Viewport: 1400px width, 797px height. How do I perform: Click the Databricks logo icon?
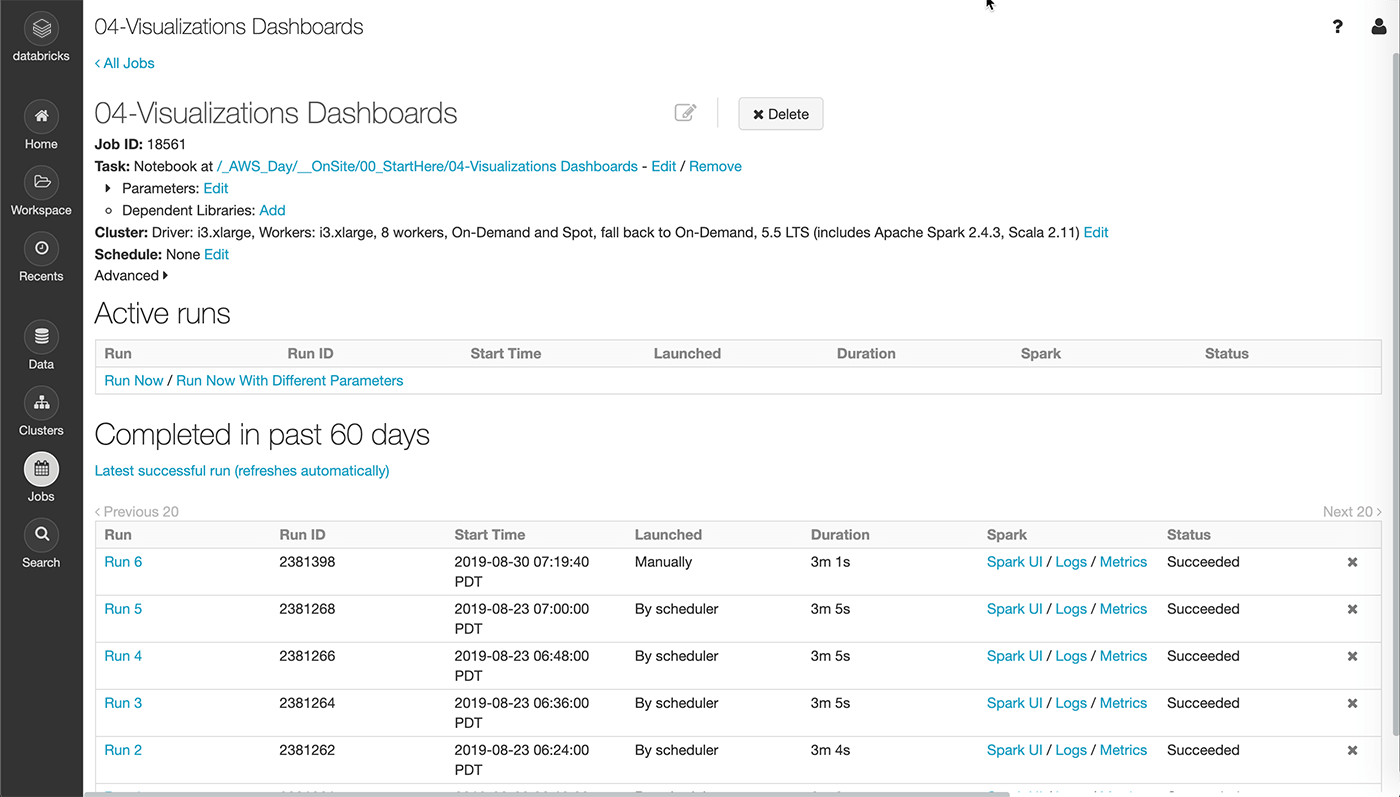[41, 28]
